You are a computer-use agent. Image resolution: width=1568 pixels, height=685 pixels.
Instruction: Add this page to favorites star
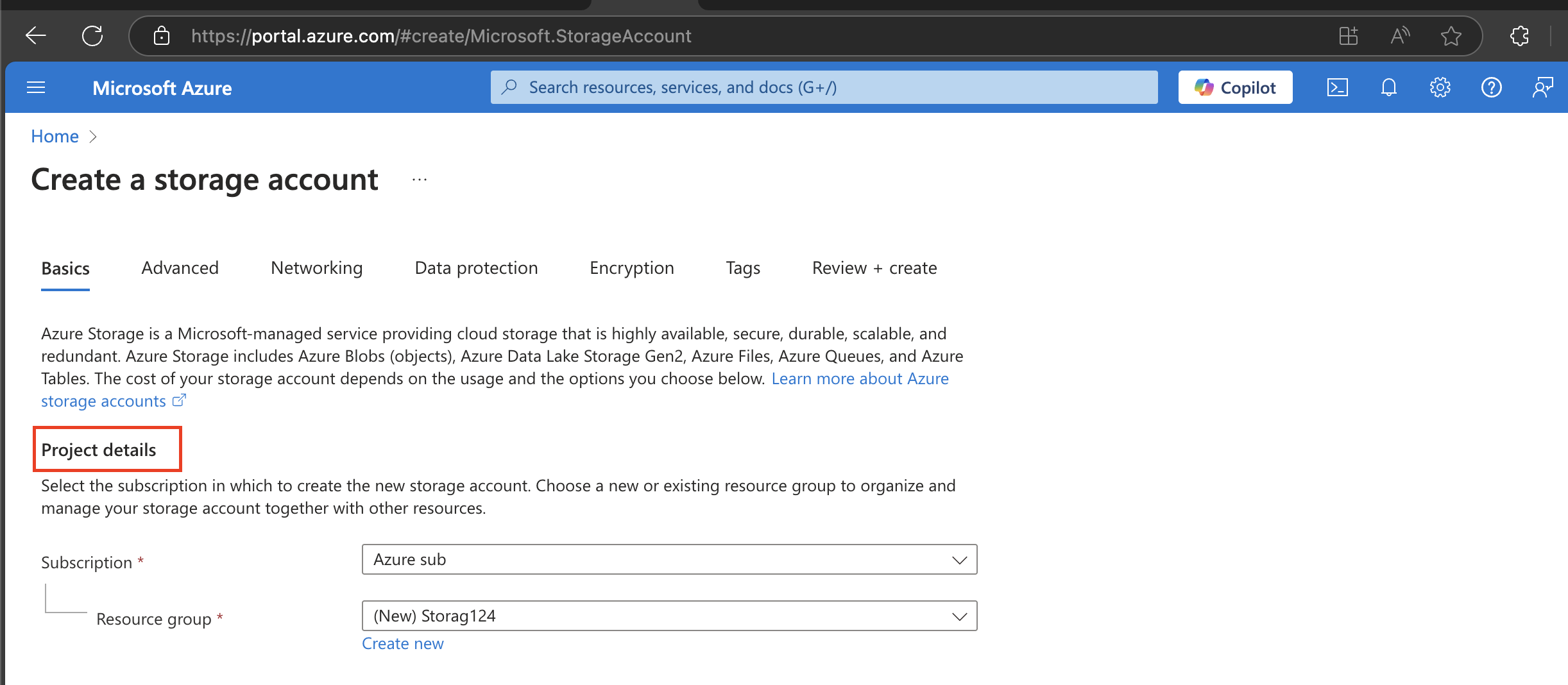pyautogui.click(x=1451, y=36)
